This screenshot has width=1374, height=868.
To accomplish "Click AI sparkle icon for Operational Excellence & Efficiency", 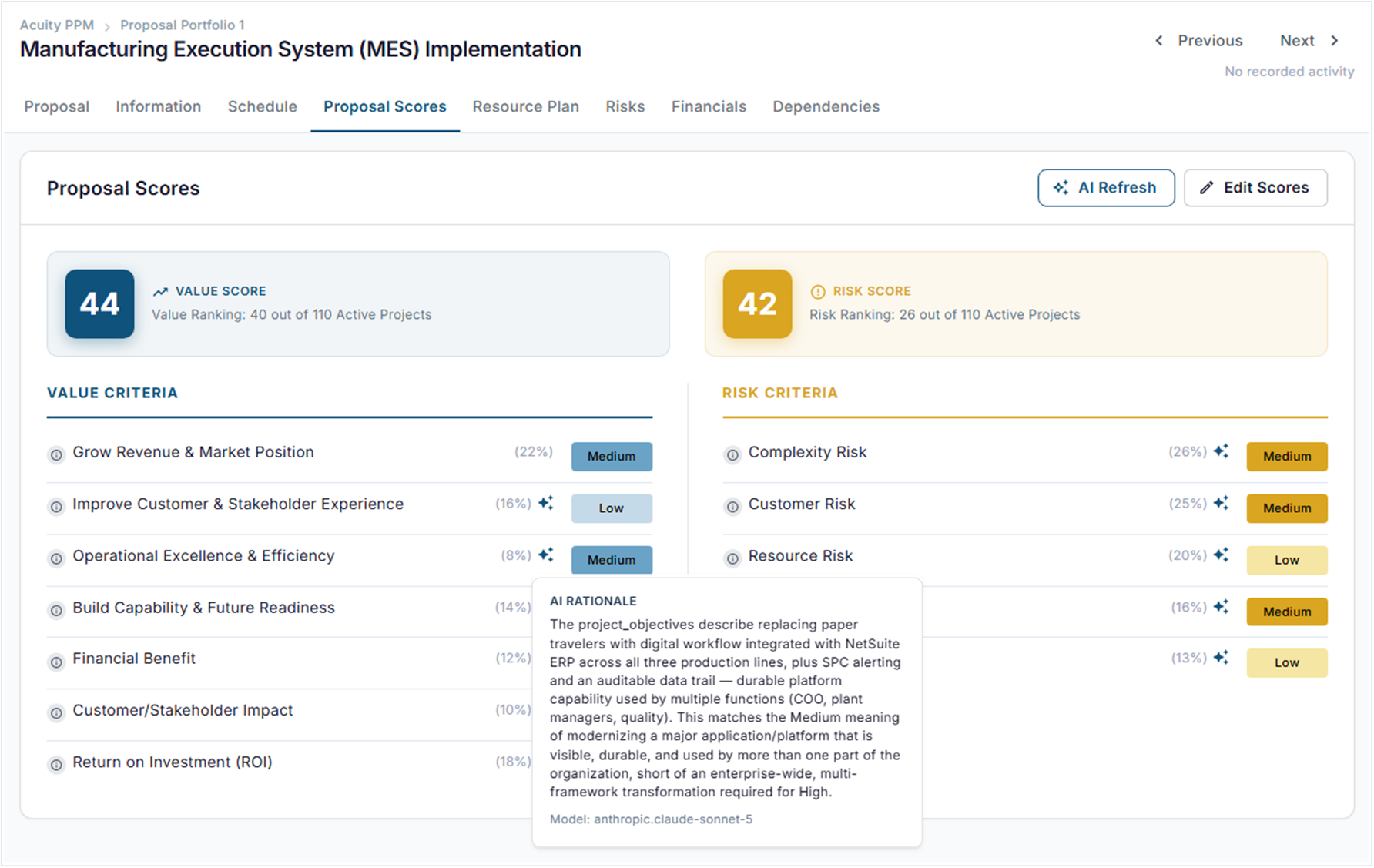I will click(x=546, y=555).
